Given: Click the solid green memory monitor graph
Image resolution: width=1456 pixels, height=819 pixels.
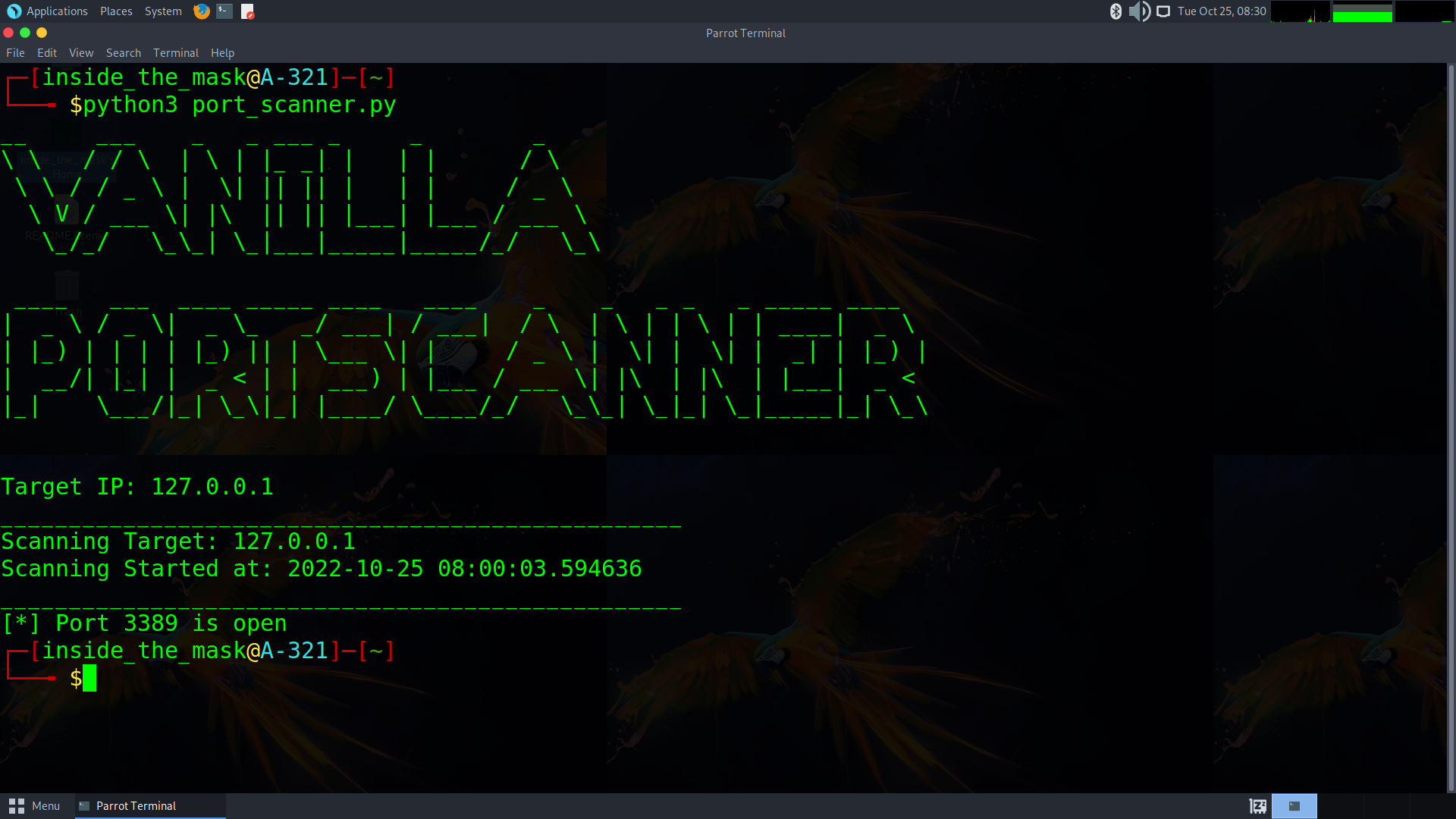Looking at the screenshot, I should coord(1363,11).
